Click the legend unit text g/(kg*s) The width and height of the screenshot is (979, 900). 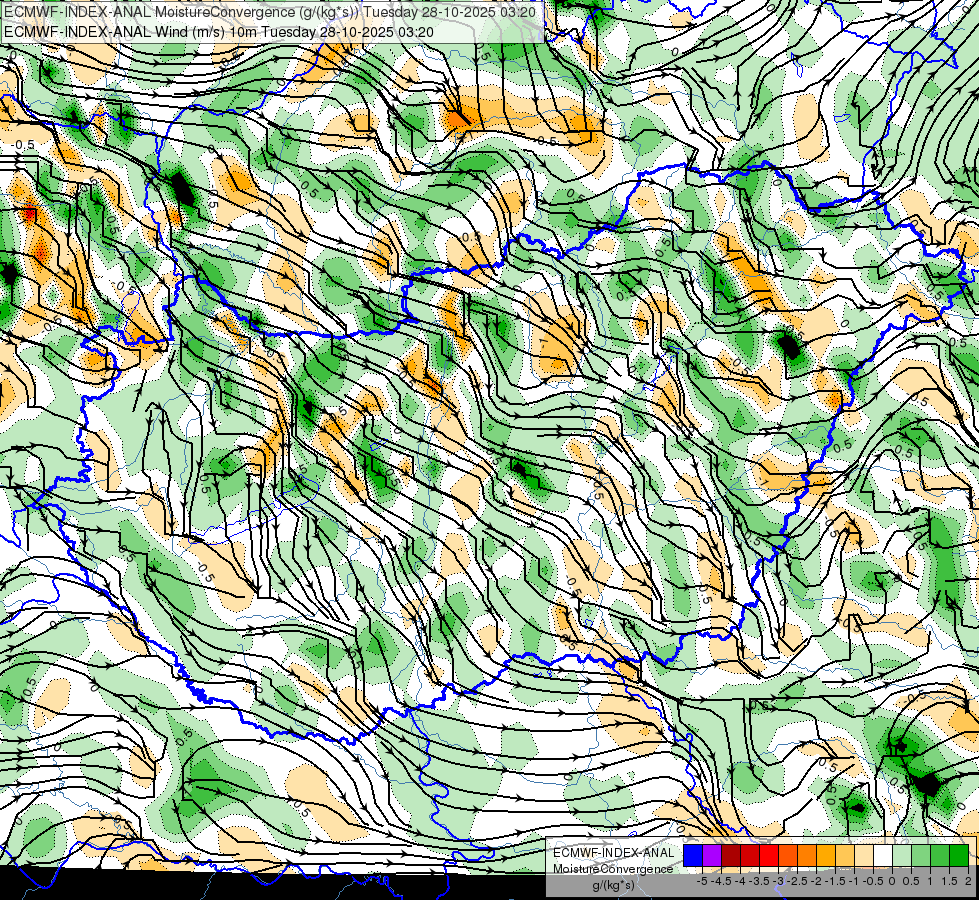coord(613,885)
